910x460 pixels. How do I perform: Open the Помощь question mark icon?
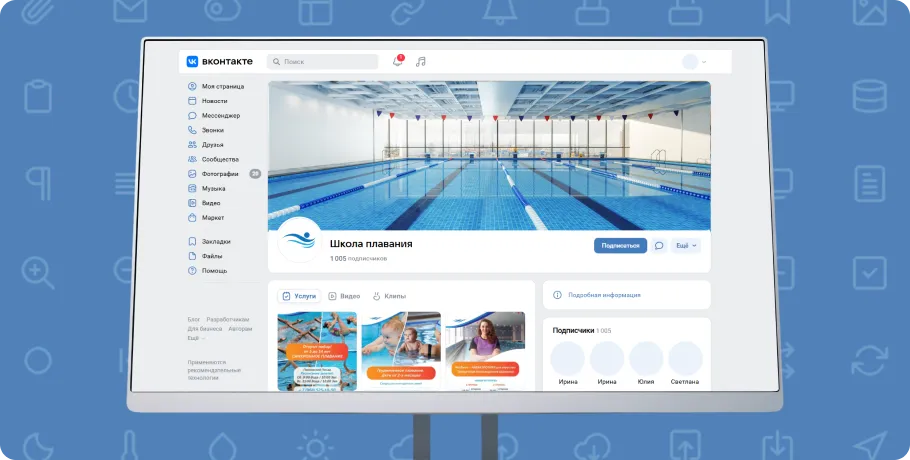point(192,270)
